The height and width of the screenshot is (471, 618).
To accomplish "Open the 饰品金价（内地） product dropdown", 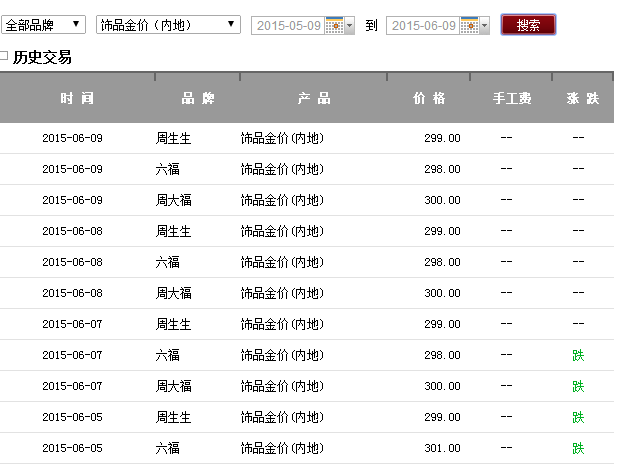I will [168, 25].
